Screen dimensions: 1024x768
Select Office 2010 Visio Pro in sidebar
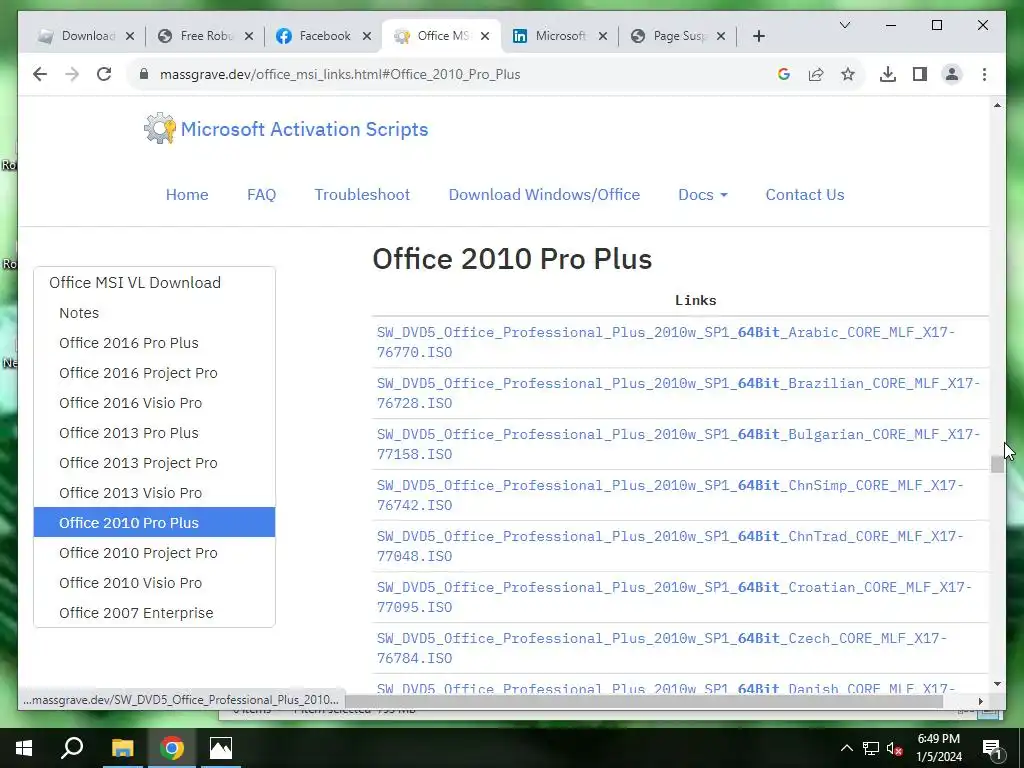154,583
